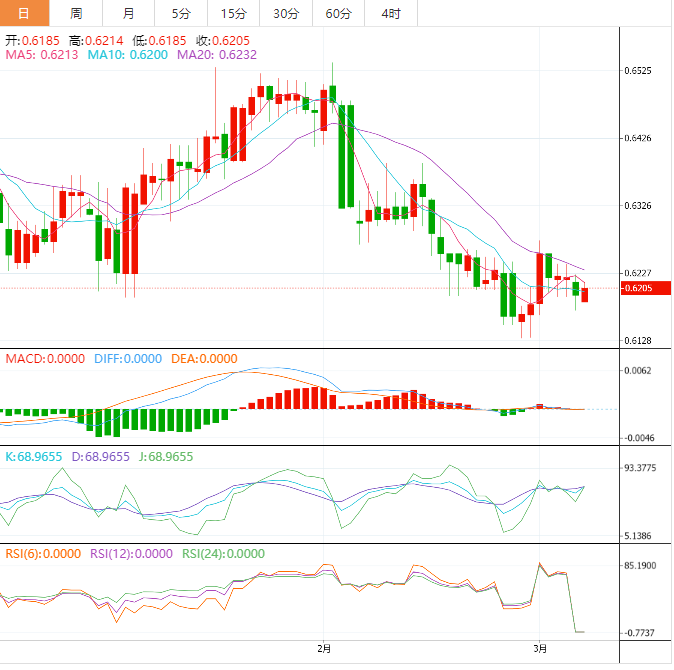Click the MA10: 0.6200 label
The width and height of the screenshot is (674, 670).
point(128,55)
